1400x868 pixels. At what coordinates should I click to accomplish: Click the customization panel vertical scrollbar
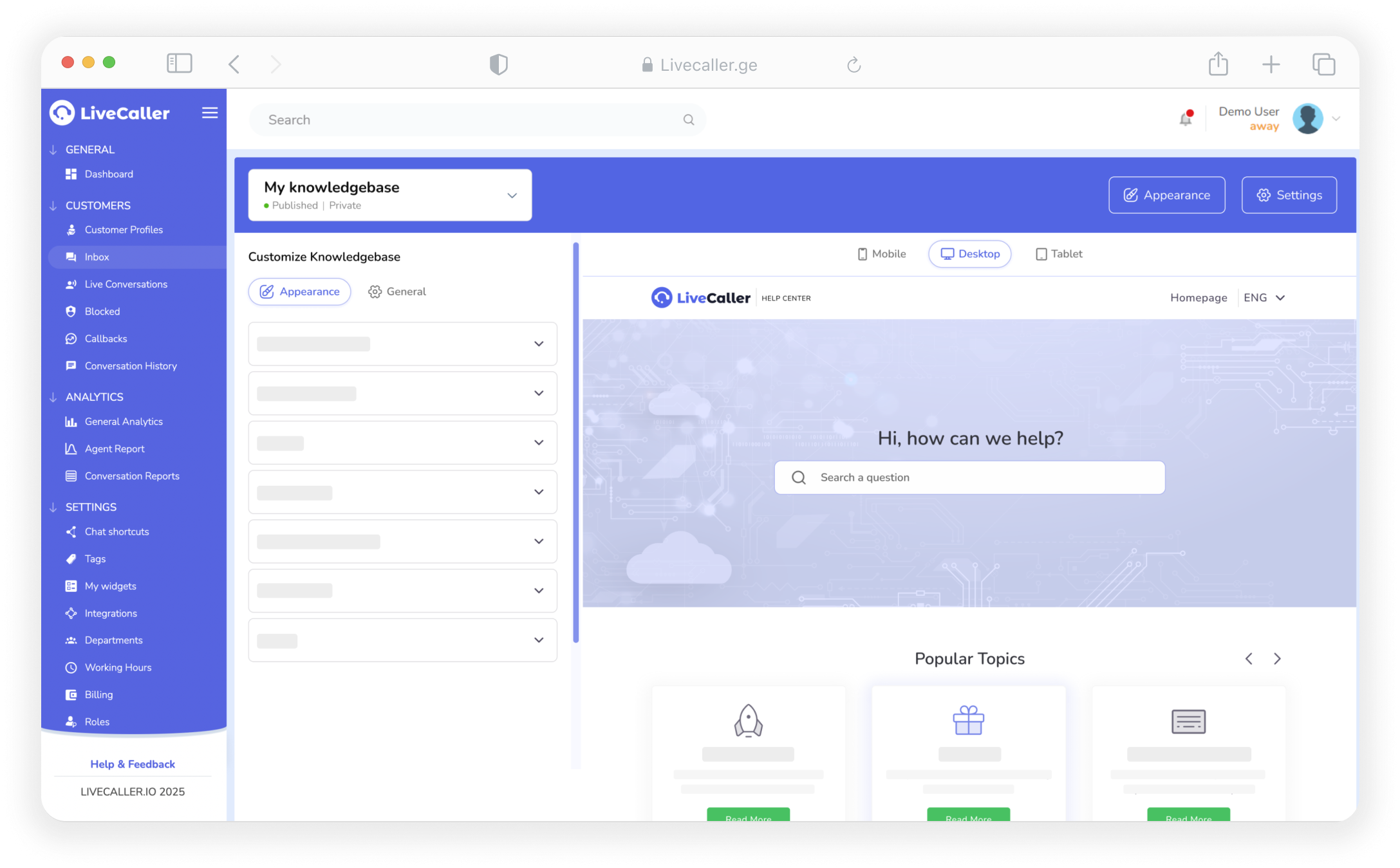point(575,443)
